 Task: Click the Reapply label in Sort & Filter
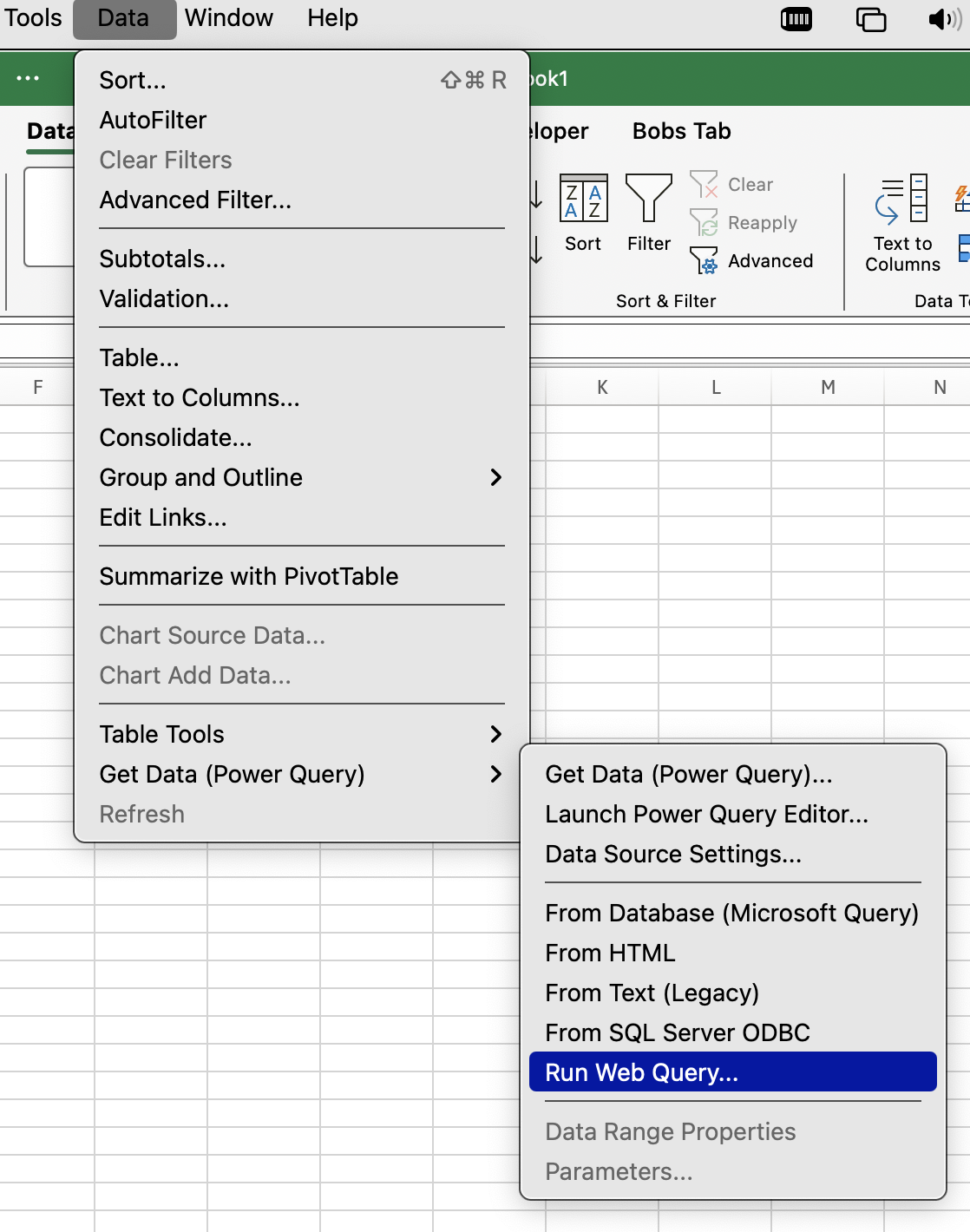(x=763, y=222)
